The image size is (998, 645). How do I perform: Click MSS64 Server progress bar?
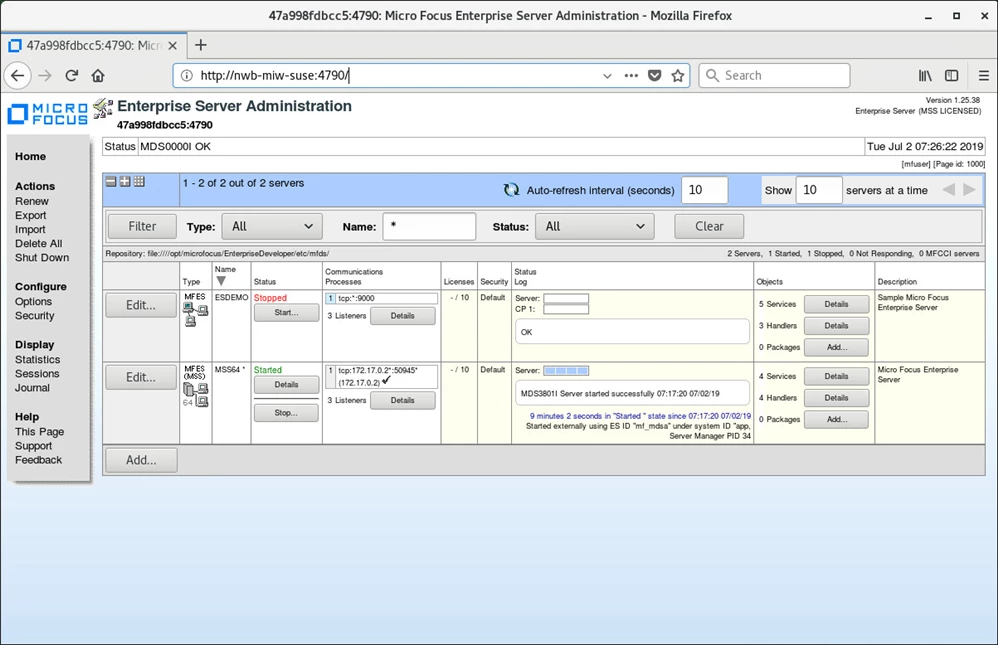(x=566, y=371)
